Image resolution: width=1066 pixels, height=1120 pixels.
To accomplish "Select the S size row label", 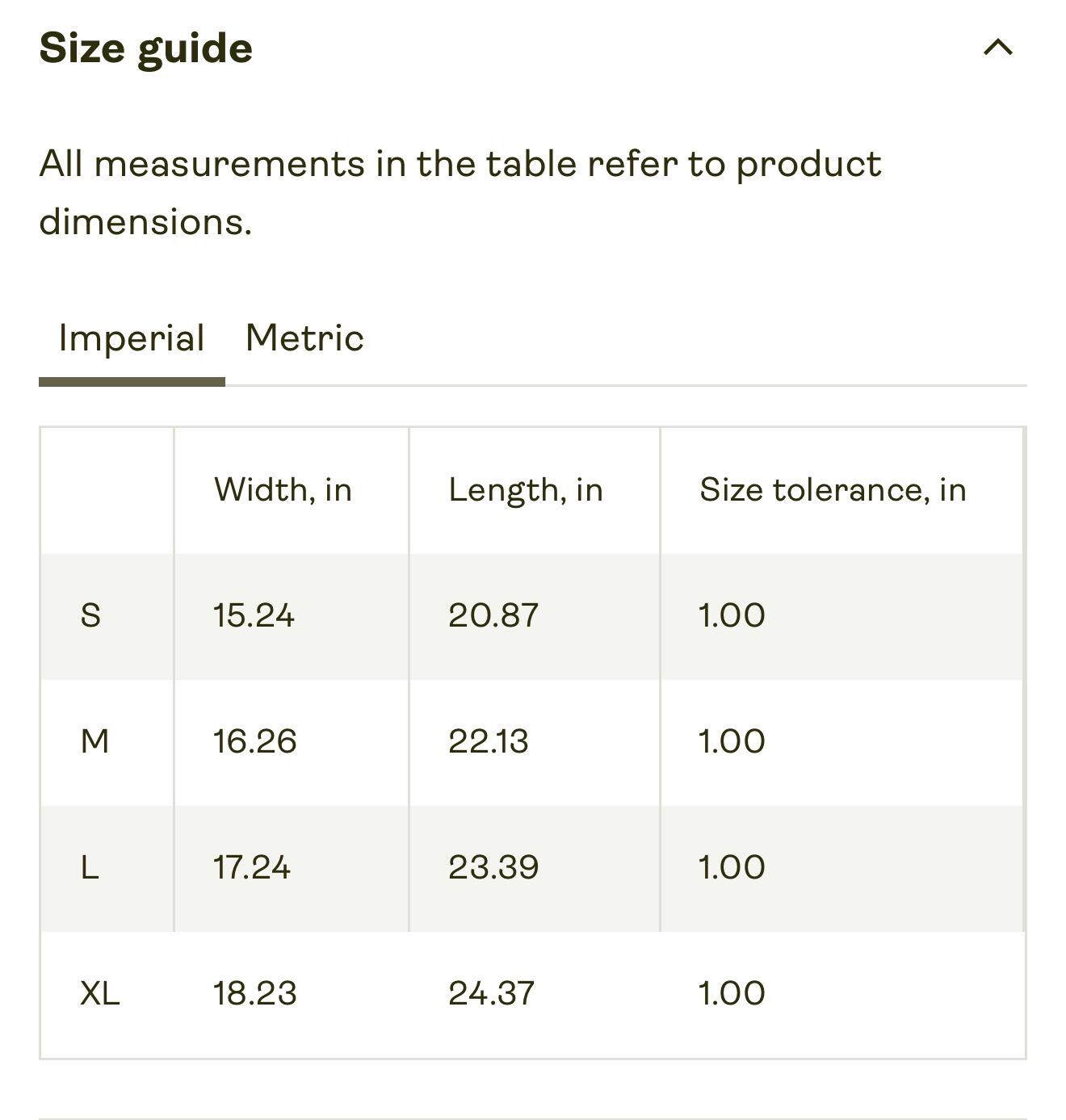I will click(90, 616).
